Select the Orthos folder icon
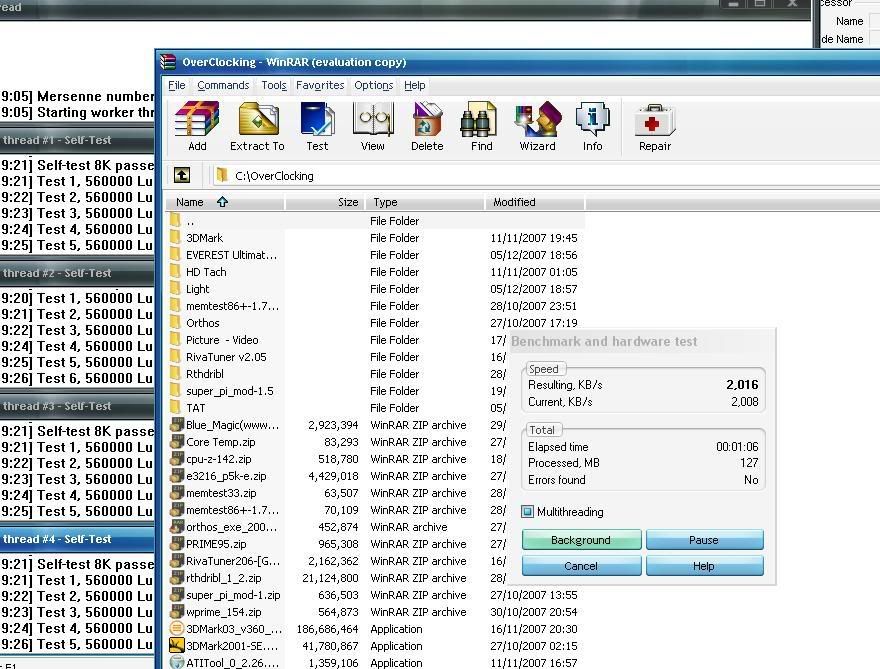The width and height of the screenshot is (880, 669). click(176, 323)
